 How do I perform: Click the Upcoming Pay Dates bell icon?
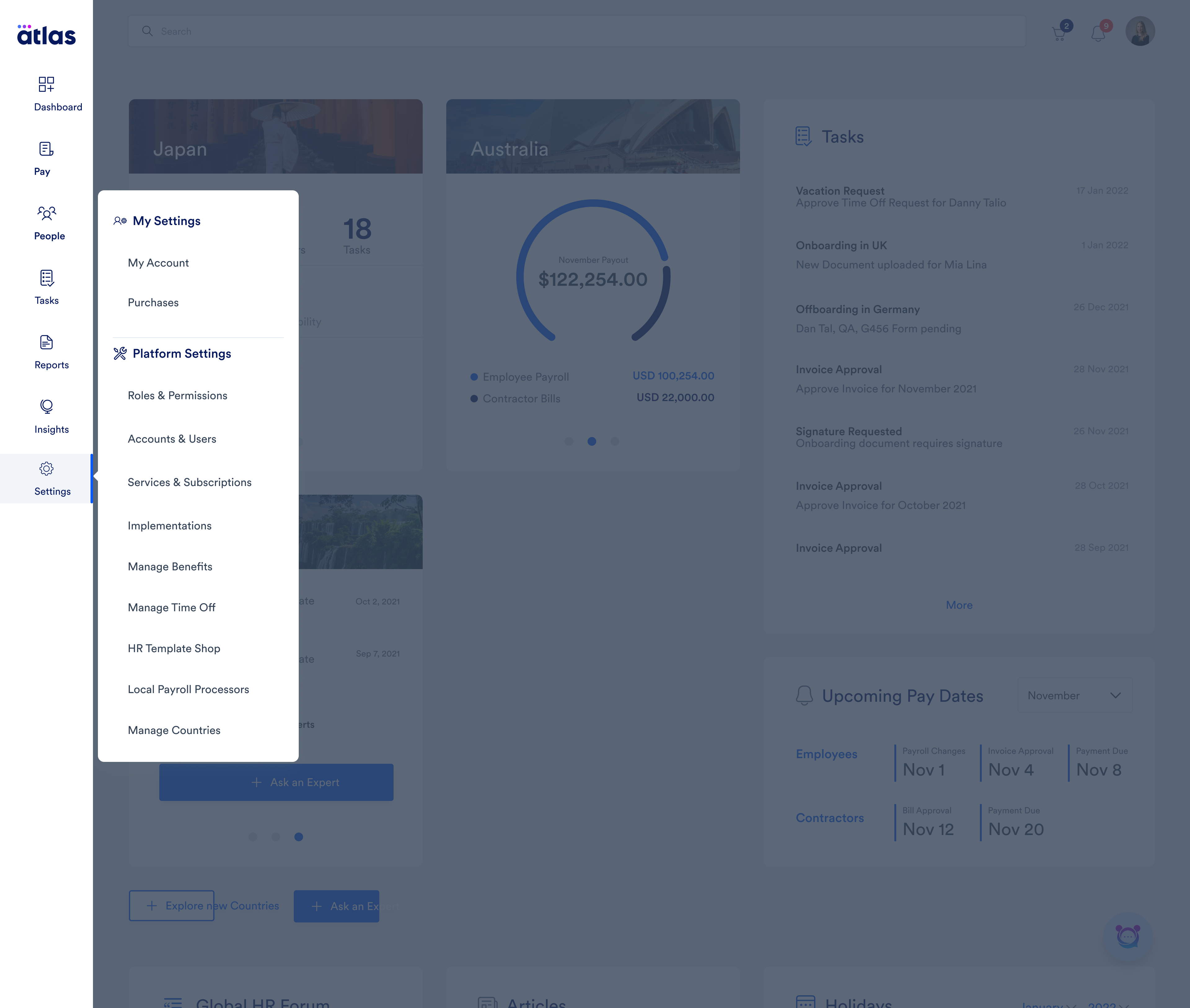point(804,696)
